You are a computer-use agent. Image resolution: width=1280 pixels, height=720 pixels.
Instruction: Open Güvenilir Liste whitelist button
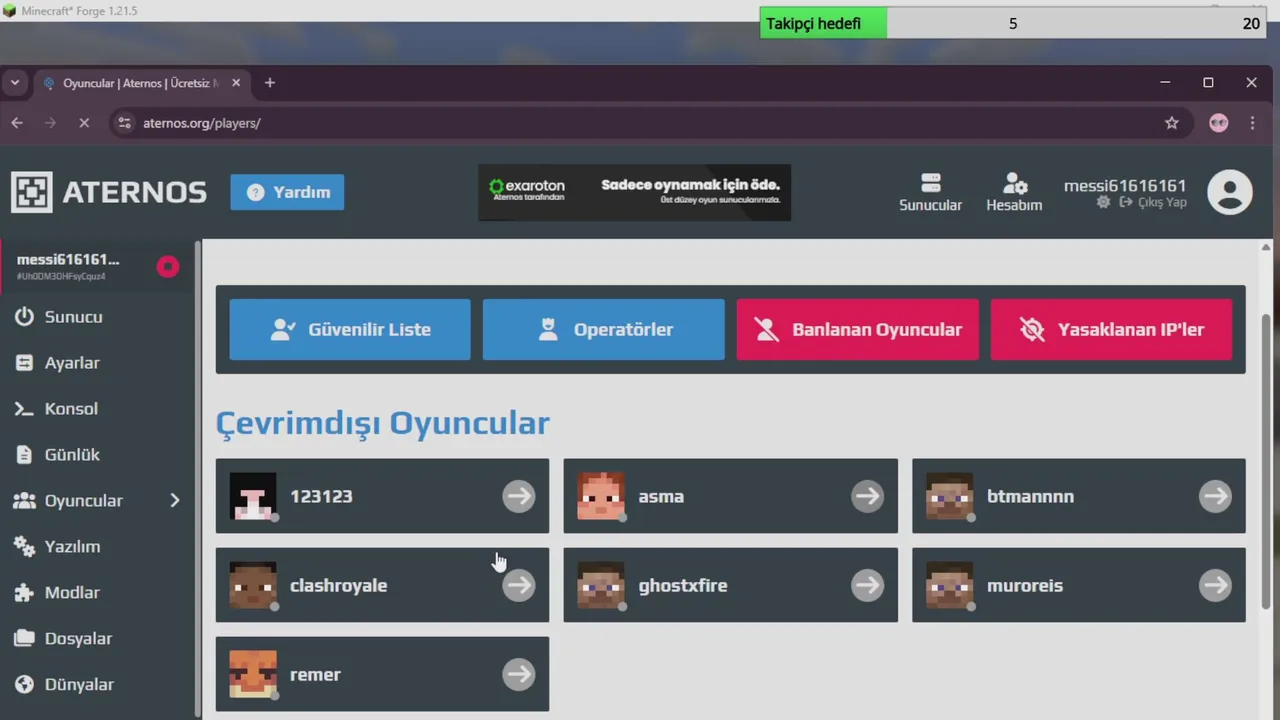pos(350,329)
